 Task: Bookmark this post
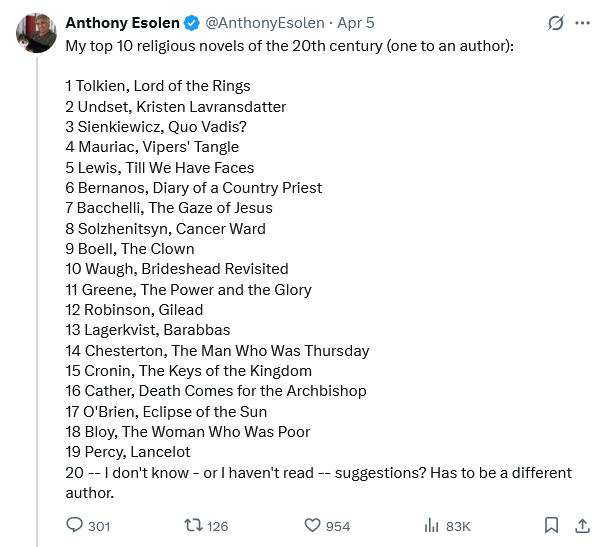point(551,525)
